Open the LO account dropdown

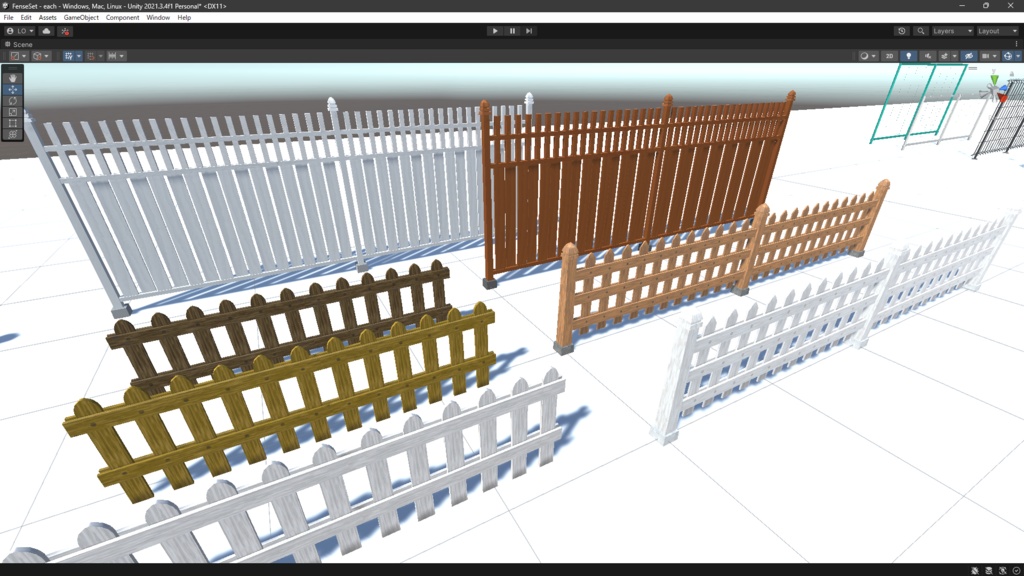point(20,31)
